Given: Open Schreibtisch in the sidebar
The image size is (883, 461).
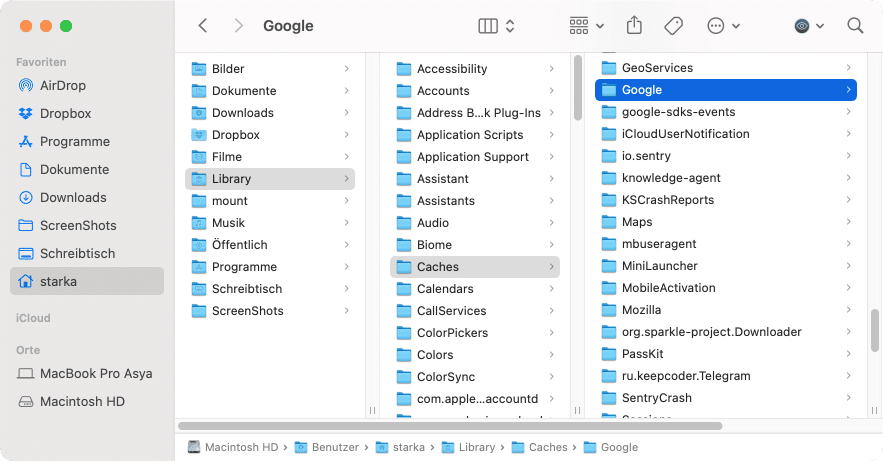Looking at the screenshot, I should [x=87, y=254].
